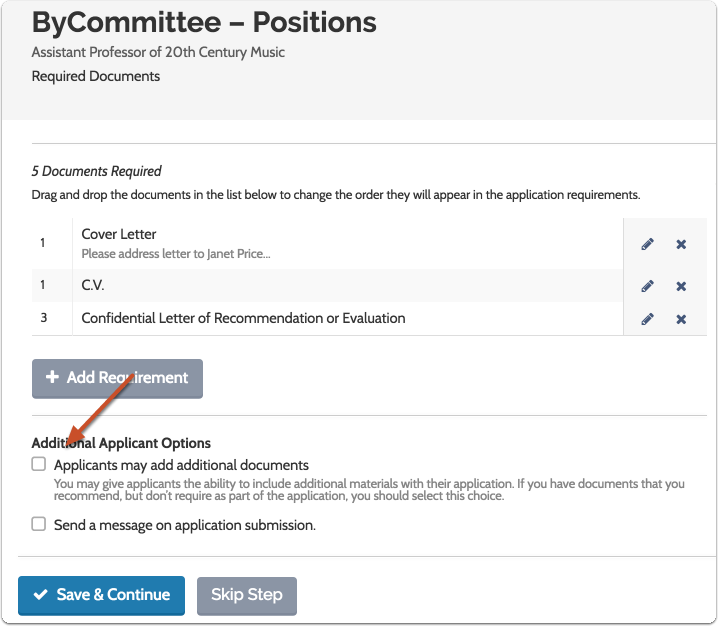
Task: Edit Confidential Letter of Recommendation requirement
Action: click(647, 319)
